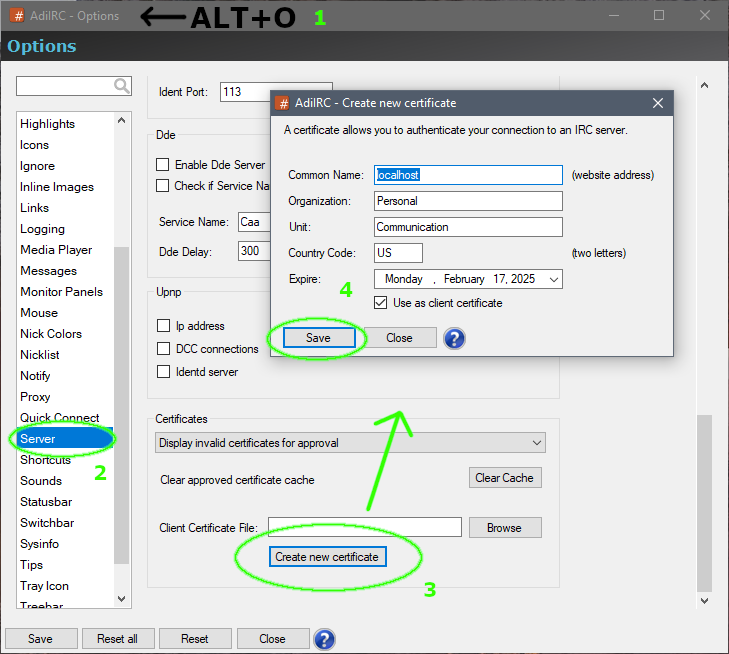Select Proxy settings
Image resolution: width=729 pixels, height=654 pixels.
click(x=35, y=396)
